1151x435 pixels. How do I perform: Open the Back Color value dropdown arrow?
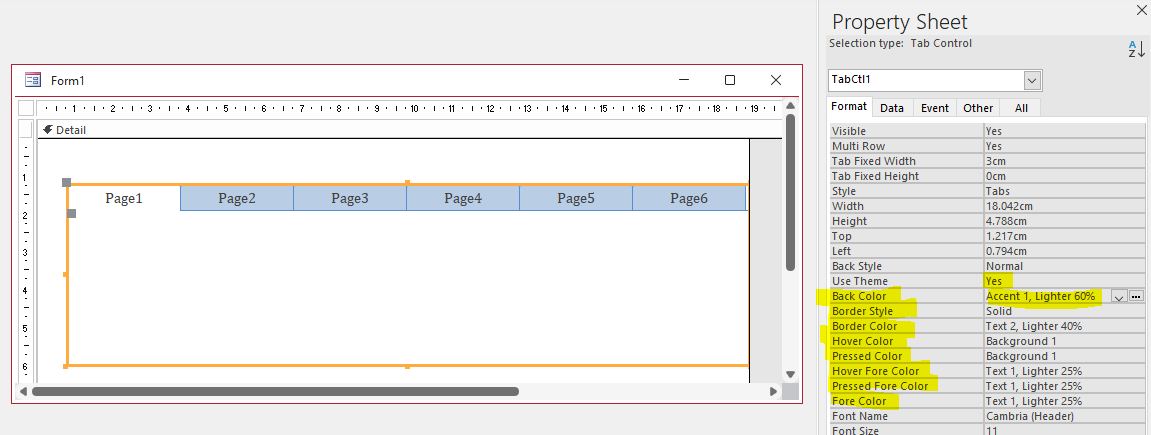1119,296
